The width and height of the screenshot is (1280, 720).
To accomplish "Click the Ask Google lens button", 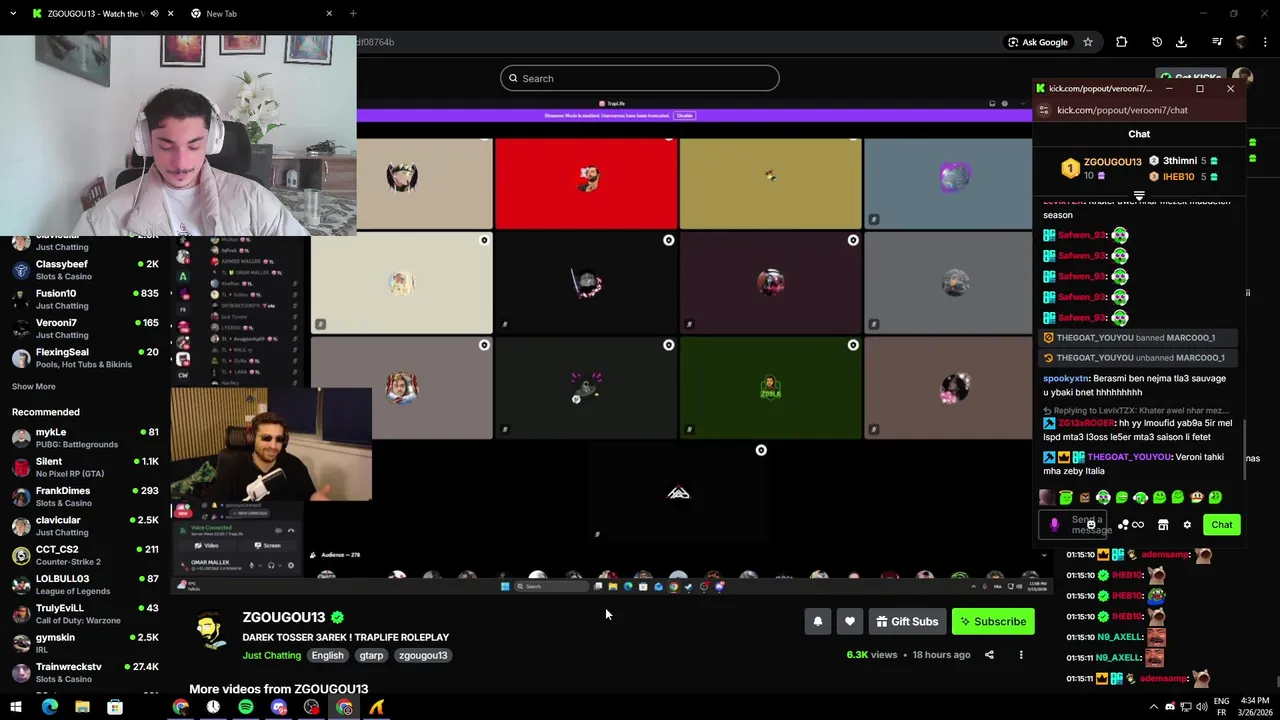I will [x=1038, y=42].
